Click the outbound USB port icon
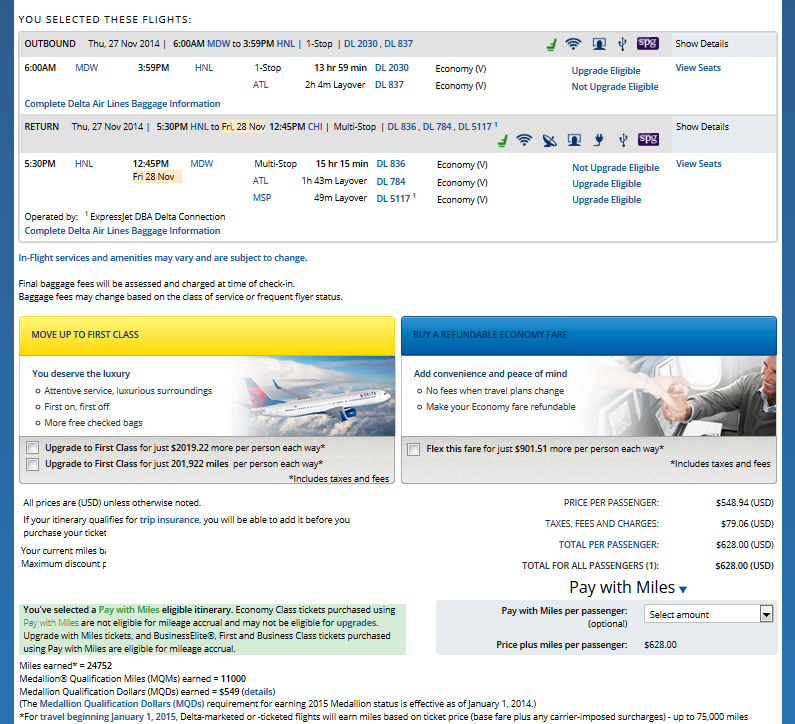795x724 pixels. (622, 44)
